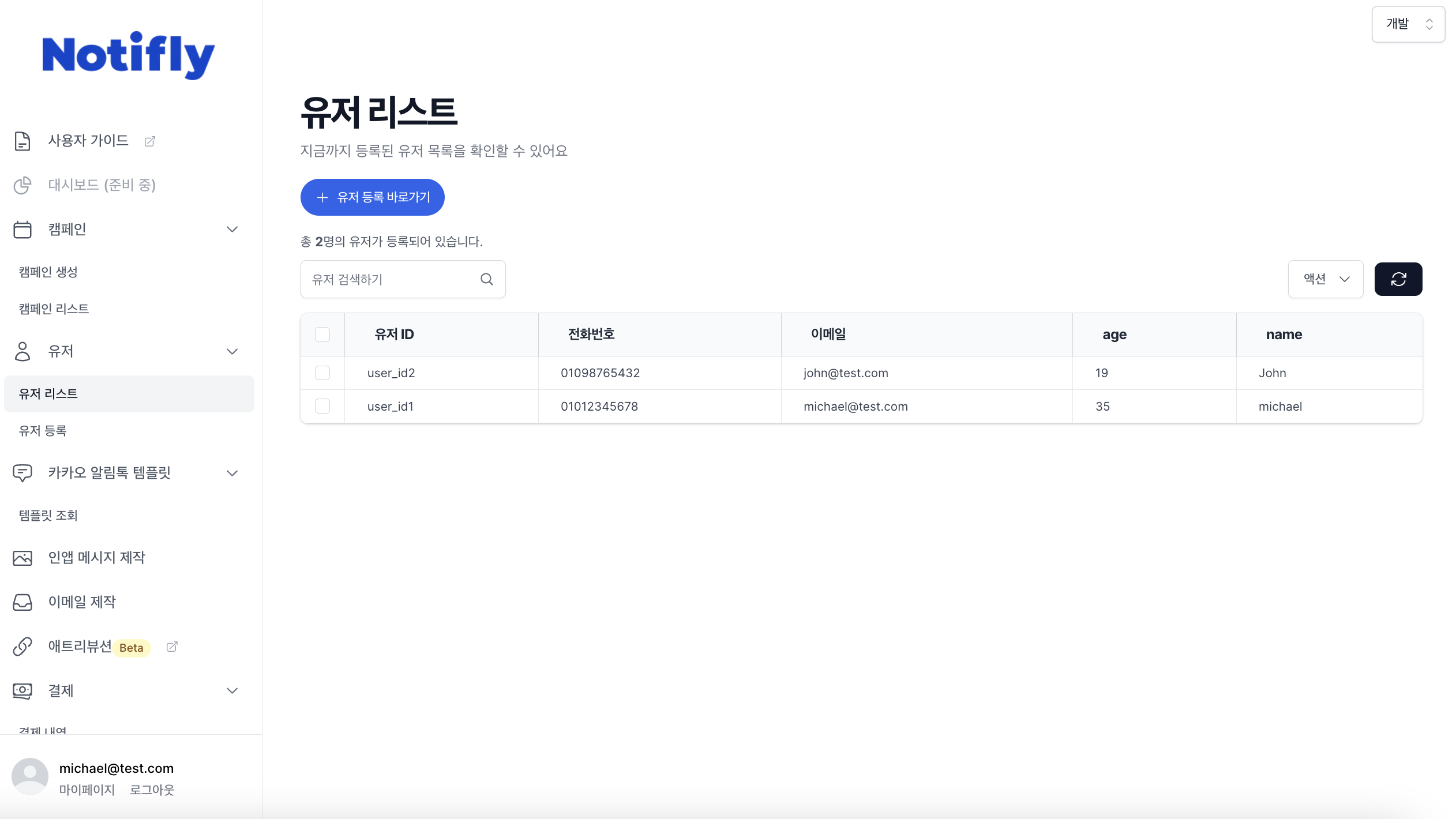
Task: Click the dashboard pie chart icon
Action: [22, 185]
